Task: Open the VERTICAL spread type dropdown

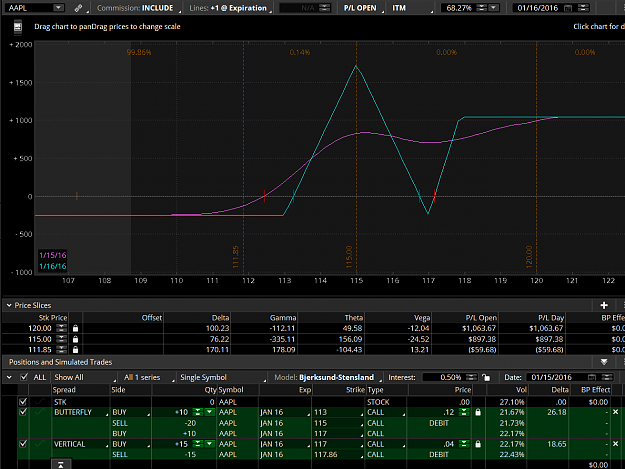Action: click(80, 444)
